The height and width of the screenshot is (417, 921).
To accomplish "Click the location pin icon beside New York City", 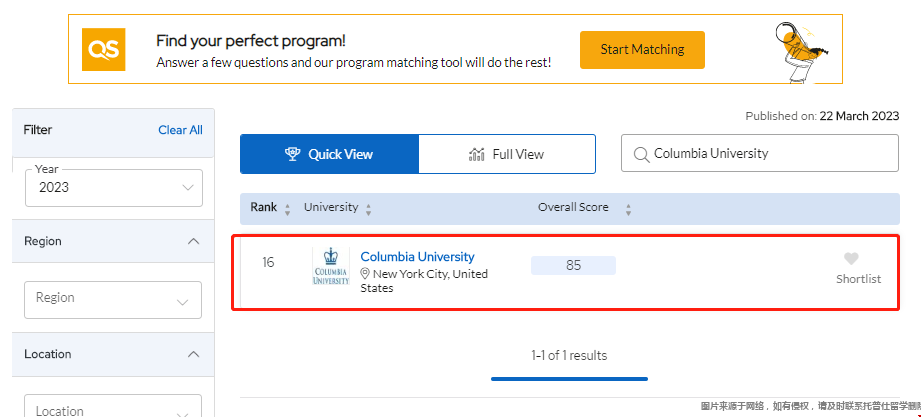I will point(365,274).
